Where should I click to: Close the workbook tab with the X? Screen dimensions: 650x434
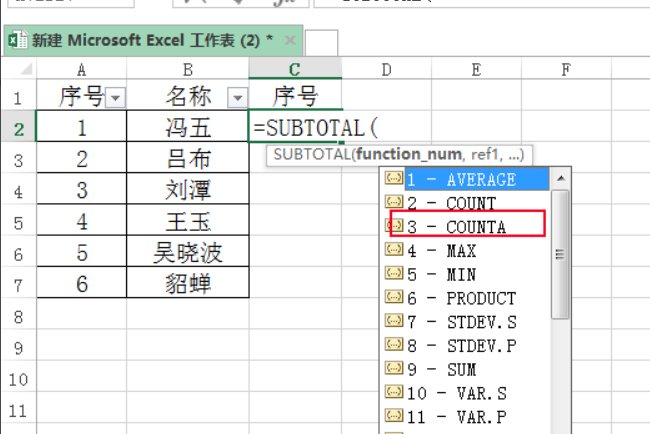[290, 40]
